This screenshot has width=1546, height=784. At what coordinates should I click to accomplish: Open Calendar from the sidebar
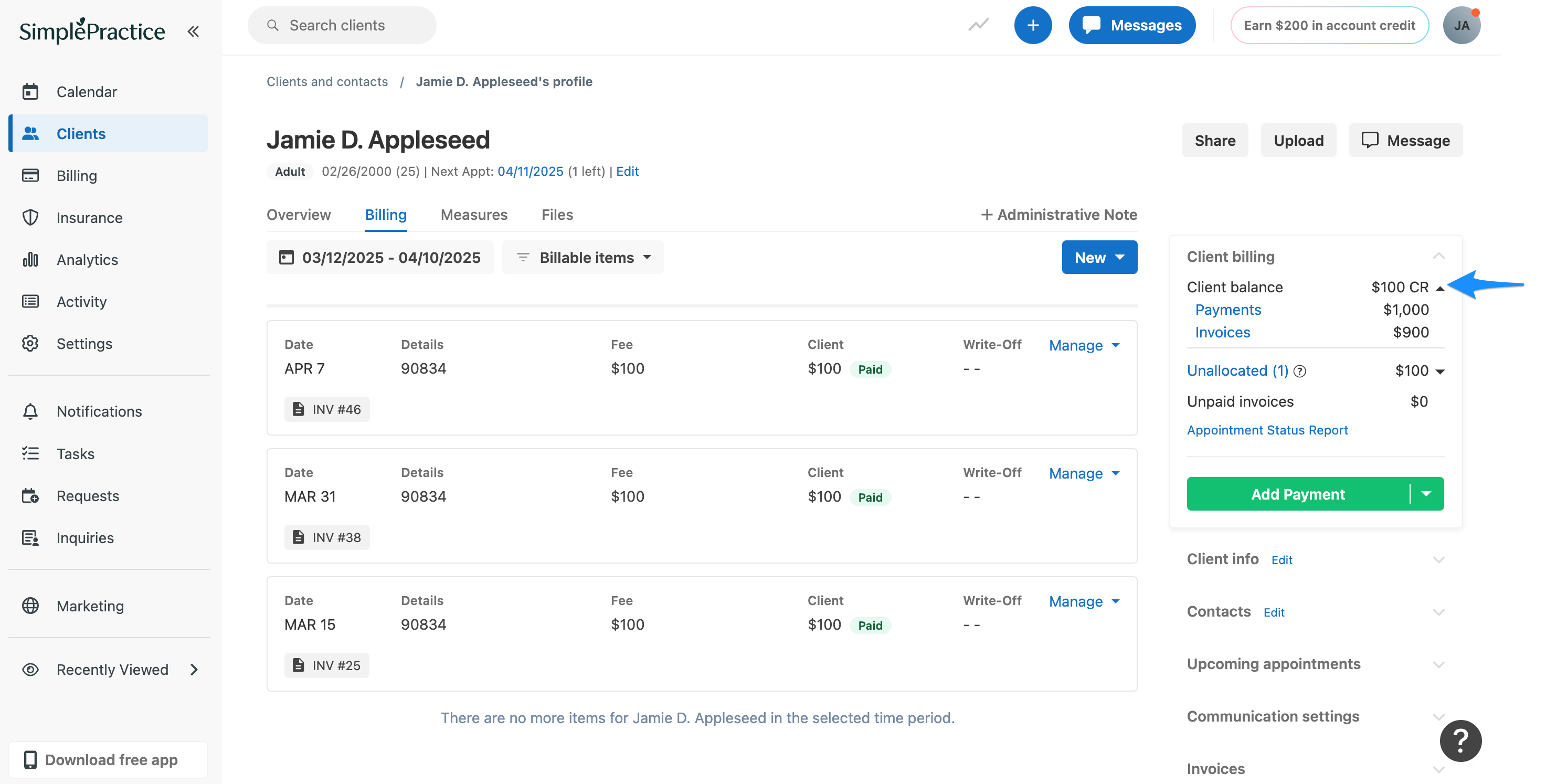(109, 92)
